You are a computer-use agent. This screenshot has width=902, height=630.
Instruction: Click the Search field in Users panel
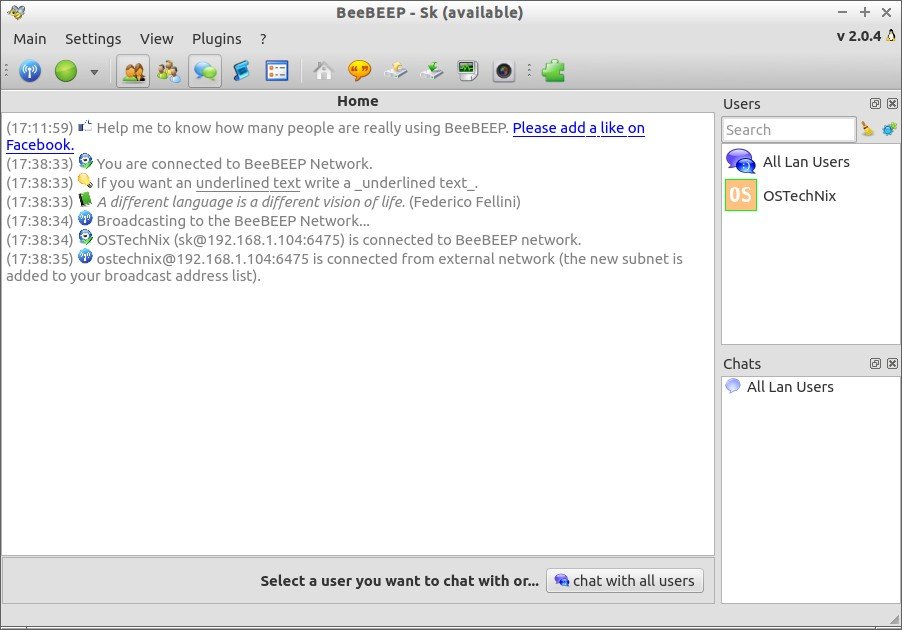pos(788,130)
